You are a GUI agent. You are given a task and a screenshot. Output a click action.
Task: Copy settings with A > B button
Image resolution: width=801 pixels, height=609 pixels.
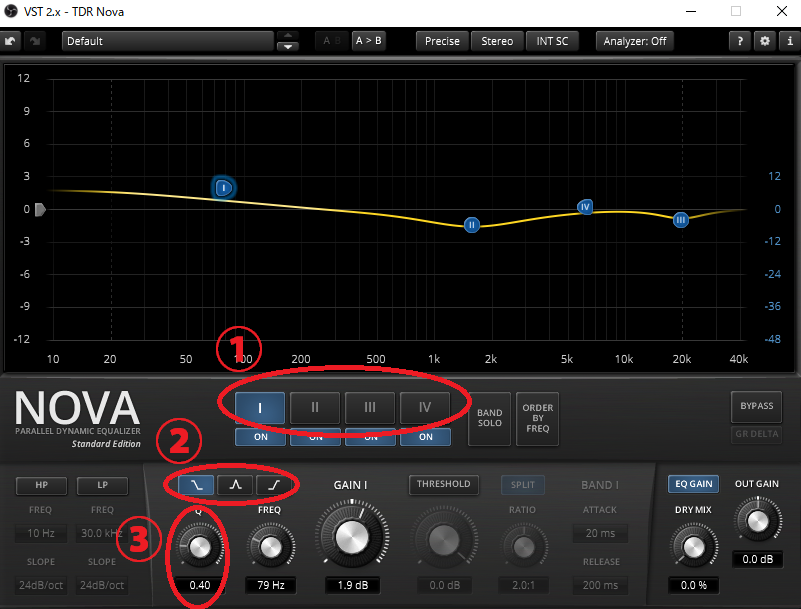[x=368, y=41]
